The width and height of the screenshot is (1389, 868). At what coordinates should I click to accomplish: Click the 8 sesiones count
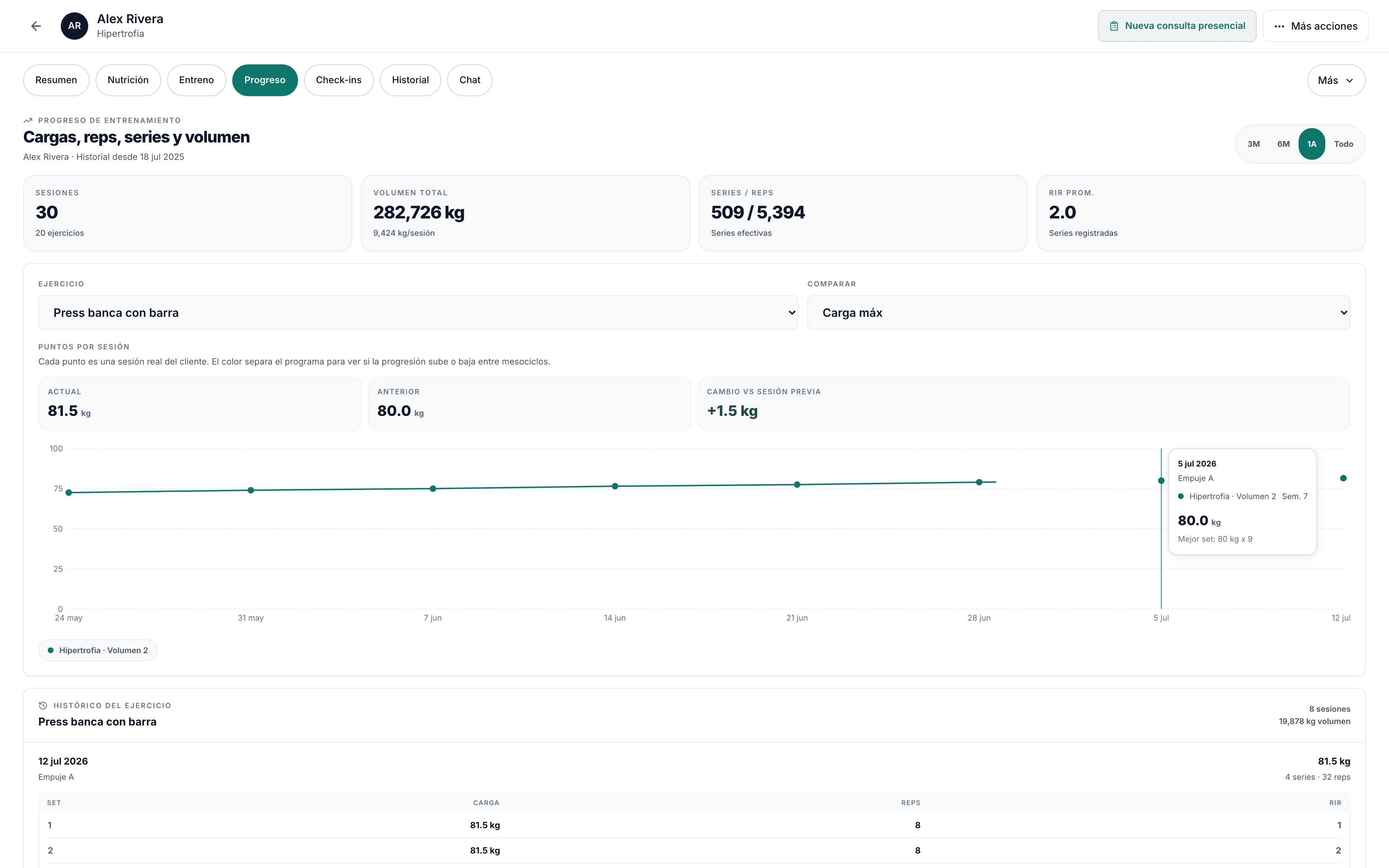[1329, 709]
